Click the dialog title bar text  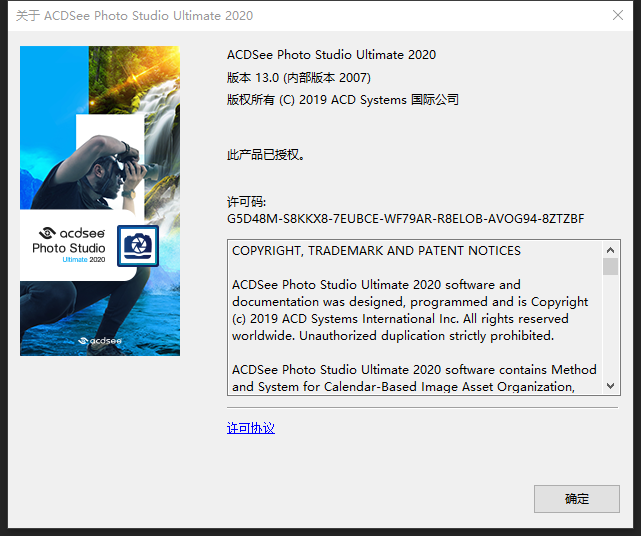pyautogui.click(x=134, y=15)
